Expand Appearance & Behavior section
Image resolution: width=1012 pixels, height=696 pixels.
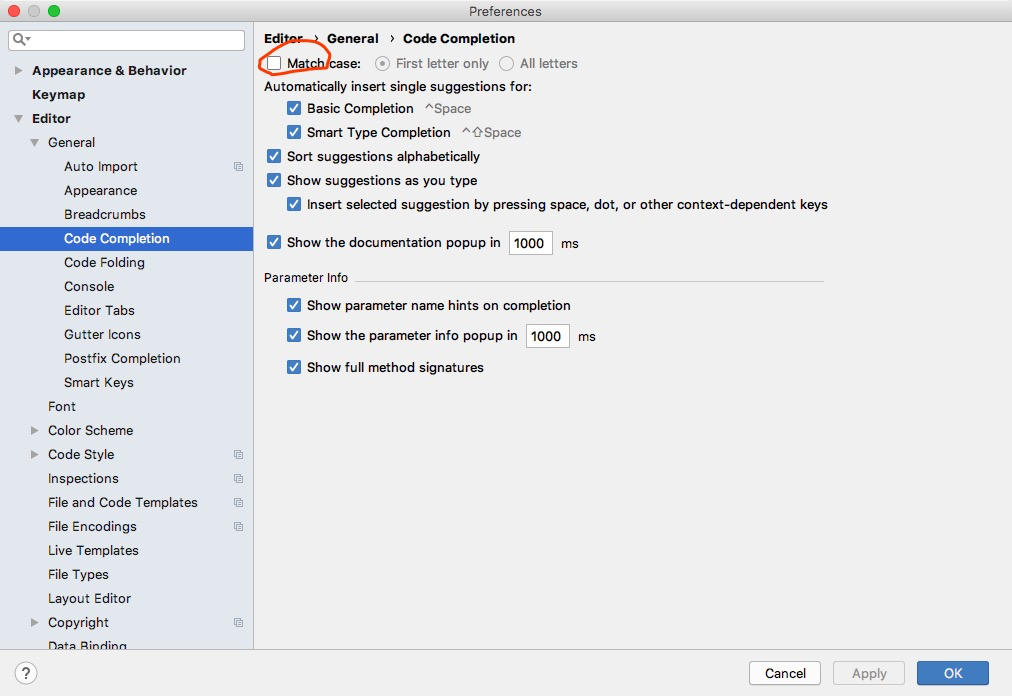click(18, 70)
